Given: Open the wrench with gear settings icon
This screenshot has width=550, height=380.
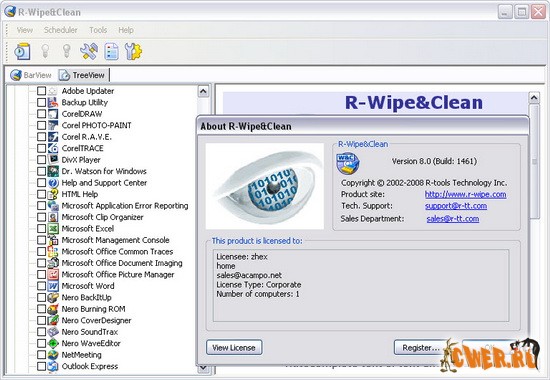Looking at the screenshot, I should click(133, 51).
